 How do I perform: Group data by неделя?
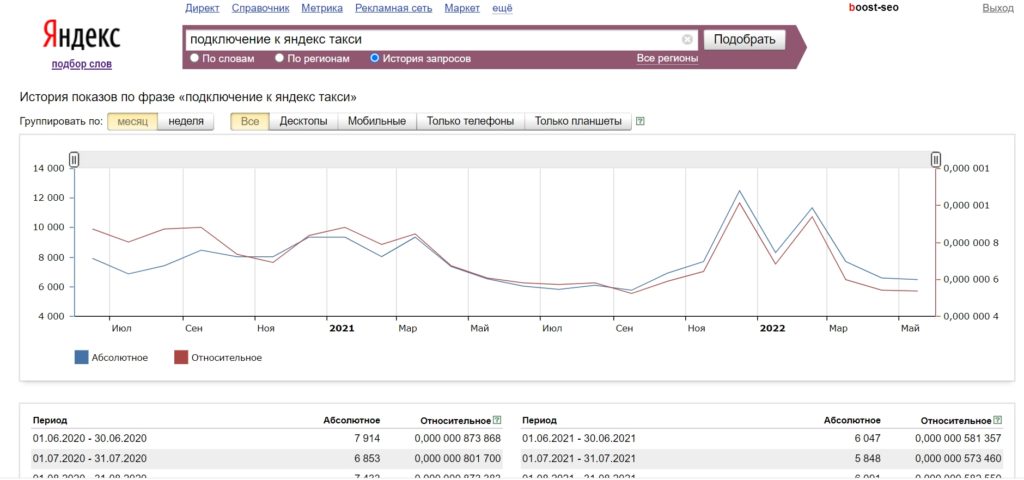(186, 121)
